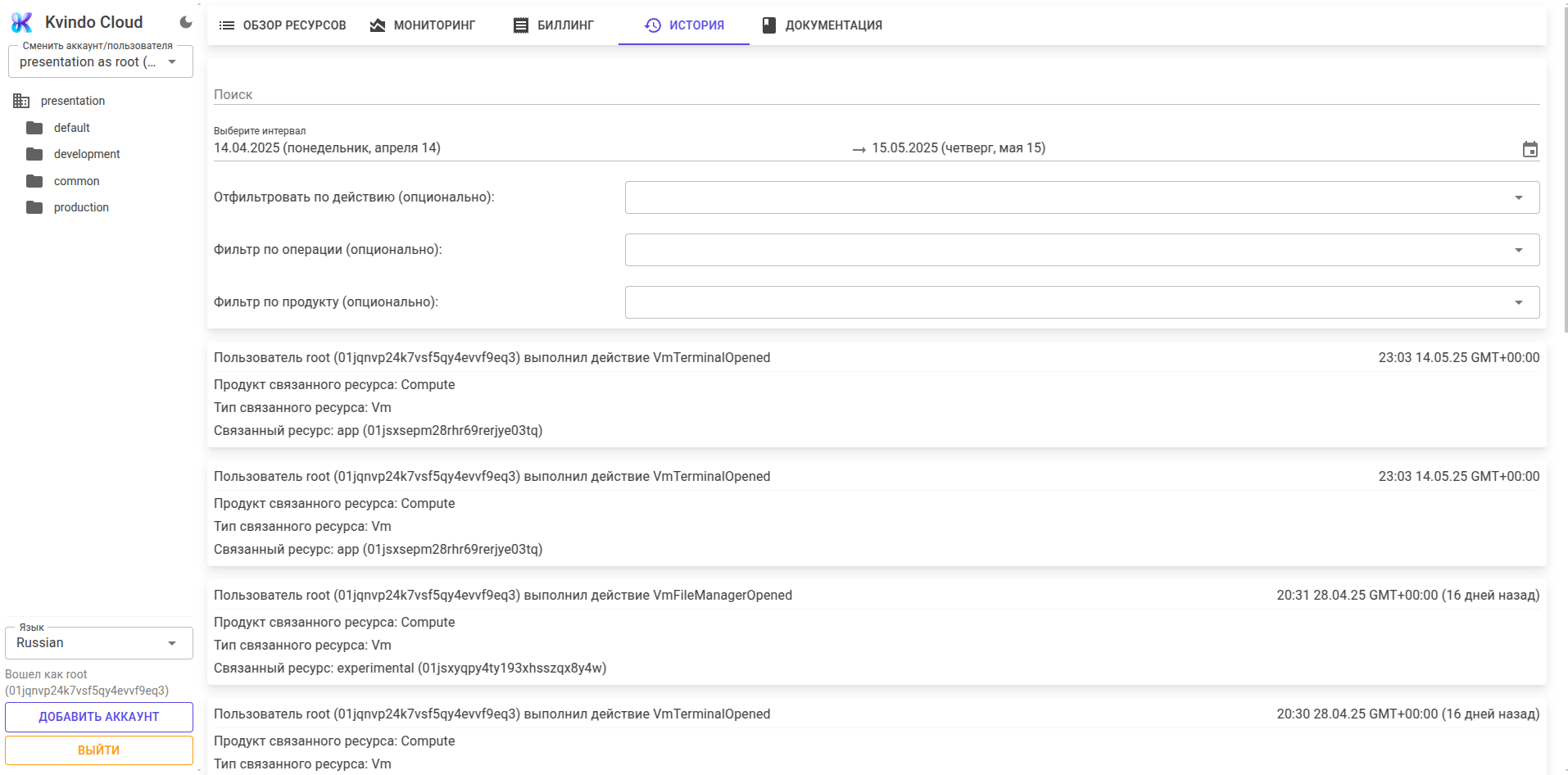Expand the Фильтр по продукту dropdown
The width and height of the screenshot is (1568, 775).
pyautogui.click(x=1082, y=302)
